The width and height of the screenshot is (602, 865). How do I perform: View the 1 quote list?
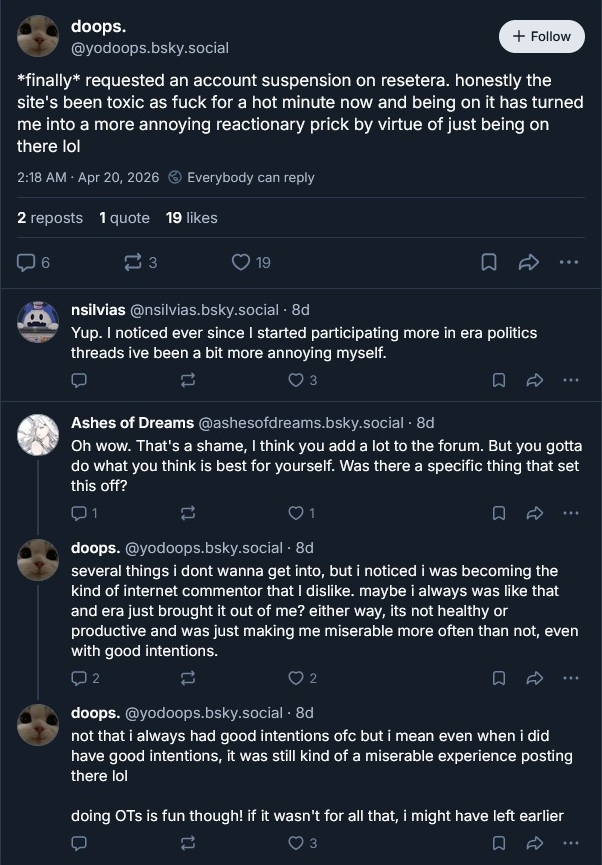[x=124, y=217]
